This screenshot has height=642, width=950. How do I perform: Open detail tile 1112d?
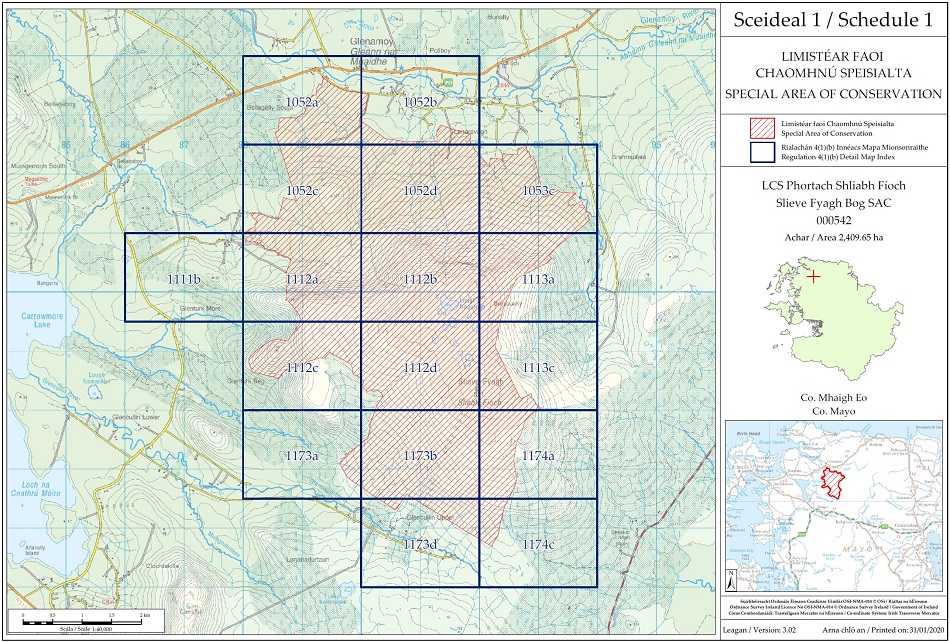tap(420, 367)
